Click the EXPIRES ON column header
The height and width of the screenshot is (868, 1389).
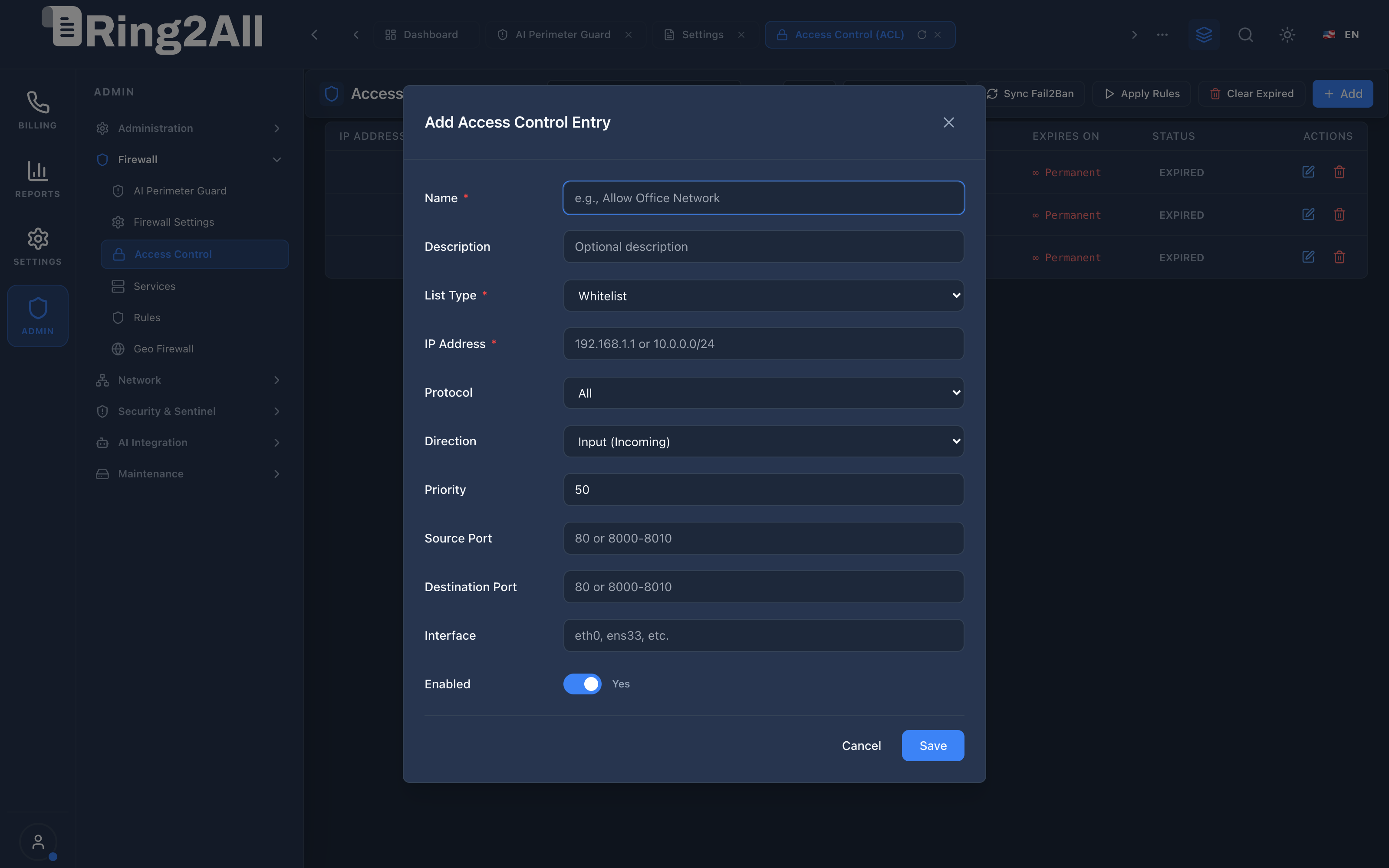1066,136
